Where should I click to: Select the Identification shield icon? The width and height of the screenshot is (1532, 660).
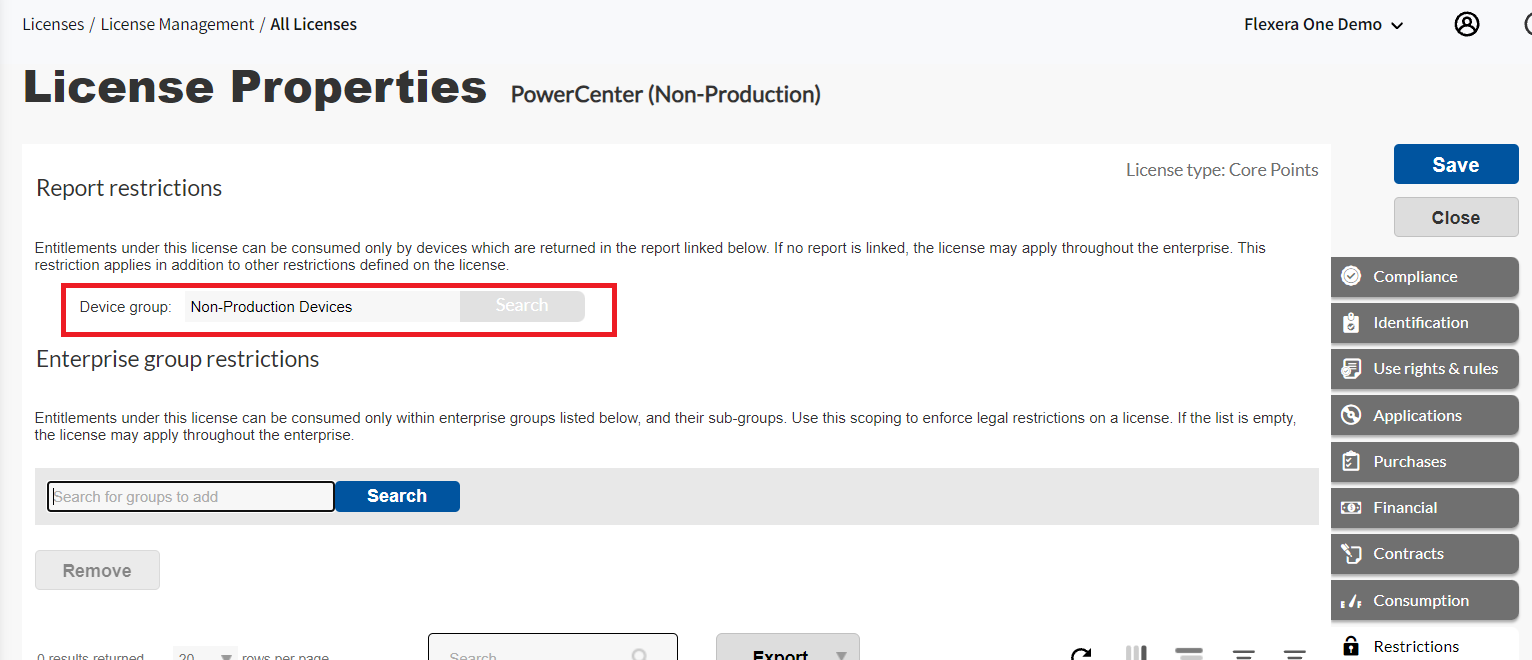click(1351, 322)
